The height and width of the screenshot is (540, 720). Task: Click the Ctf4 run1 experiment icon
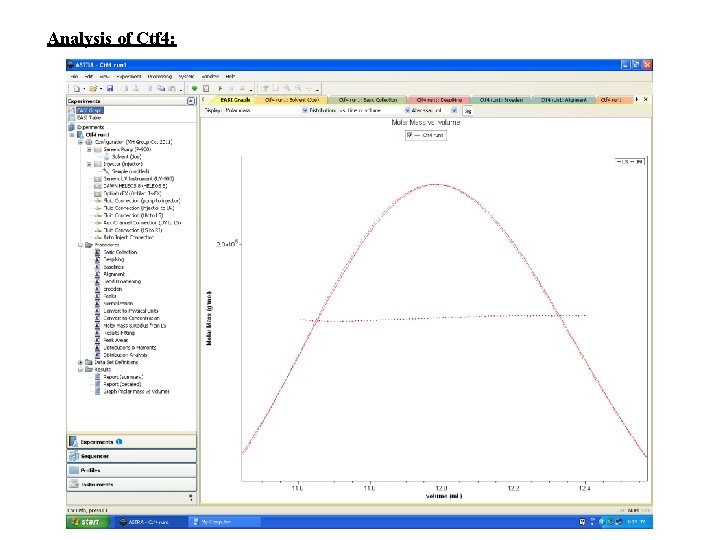[80, 135]
